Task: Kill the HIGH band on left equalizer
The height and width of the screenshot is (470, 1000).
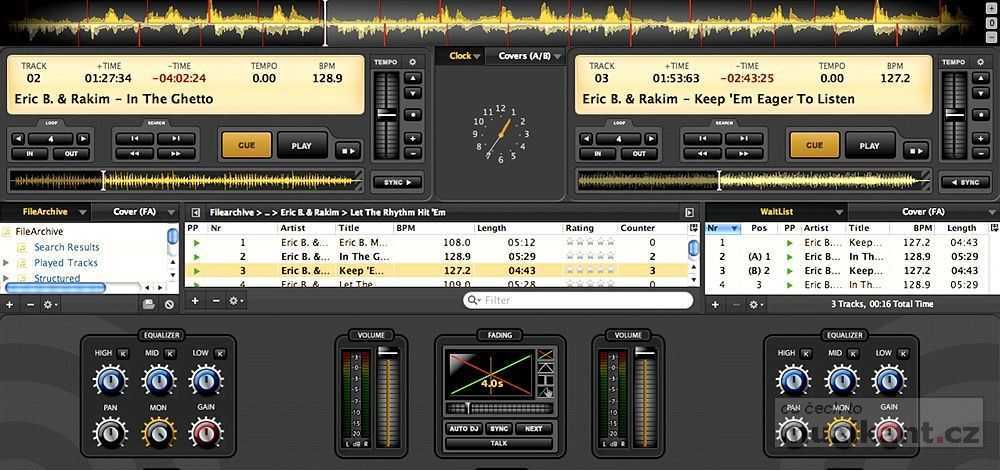Action: (123, 353)
